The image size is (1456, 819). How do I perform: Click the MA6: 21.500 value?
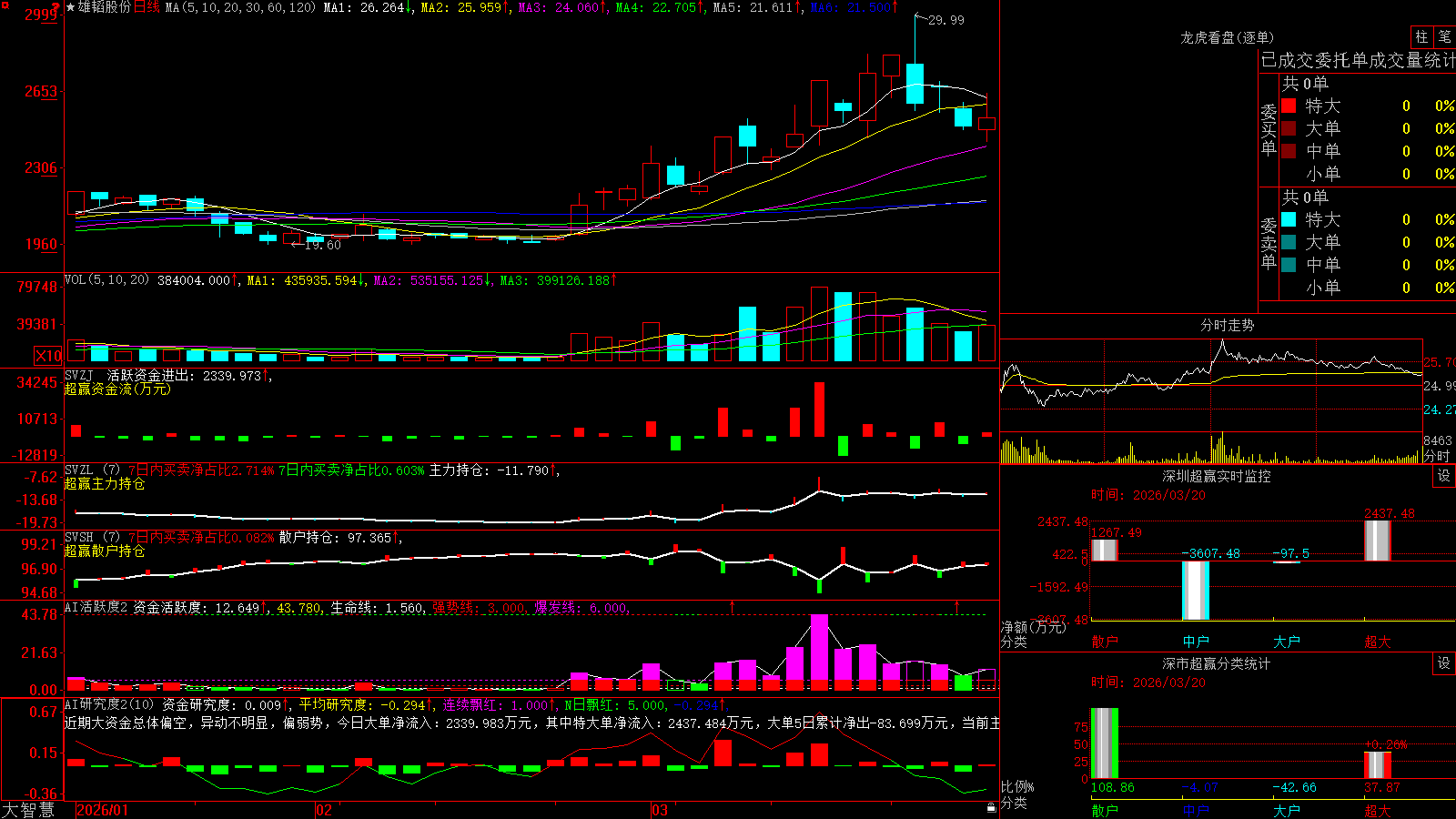coord(851,7)
